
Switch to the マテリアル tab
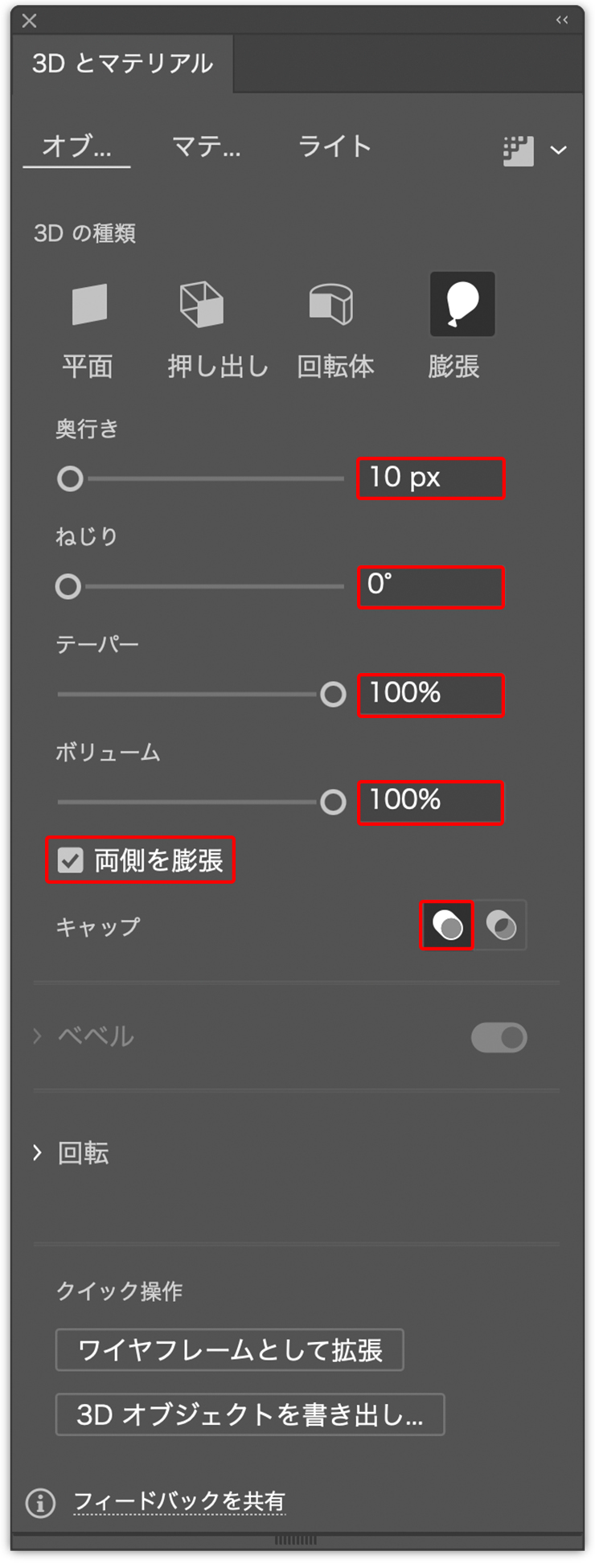coord(205,146)
